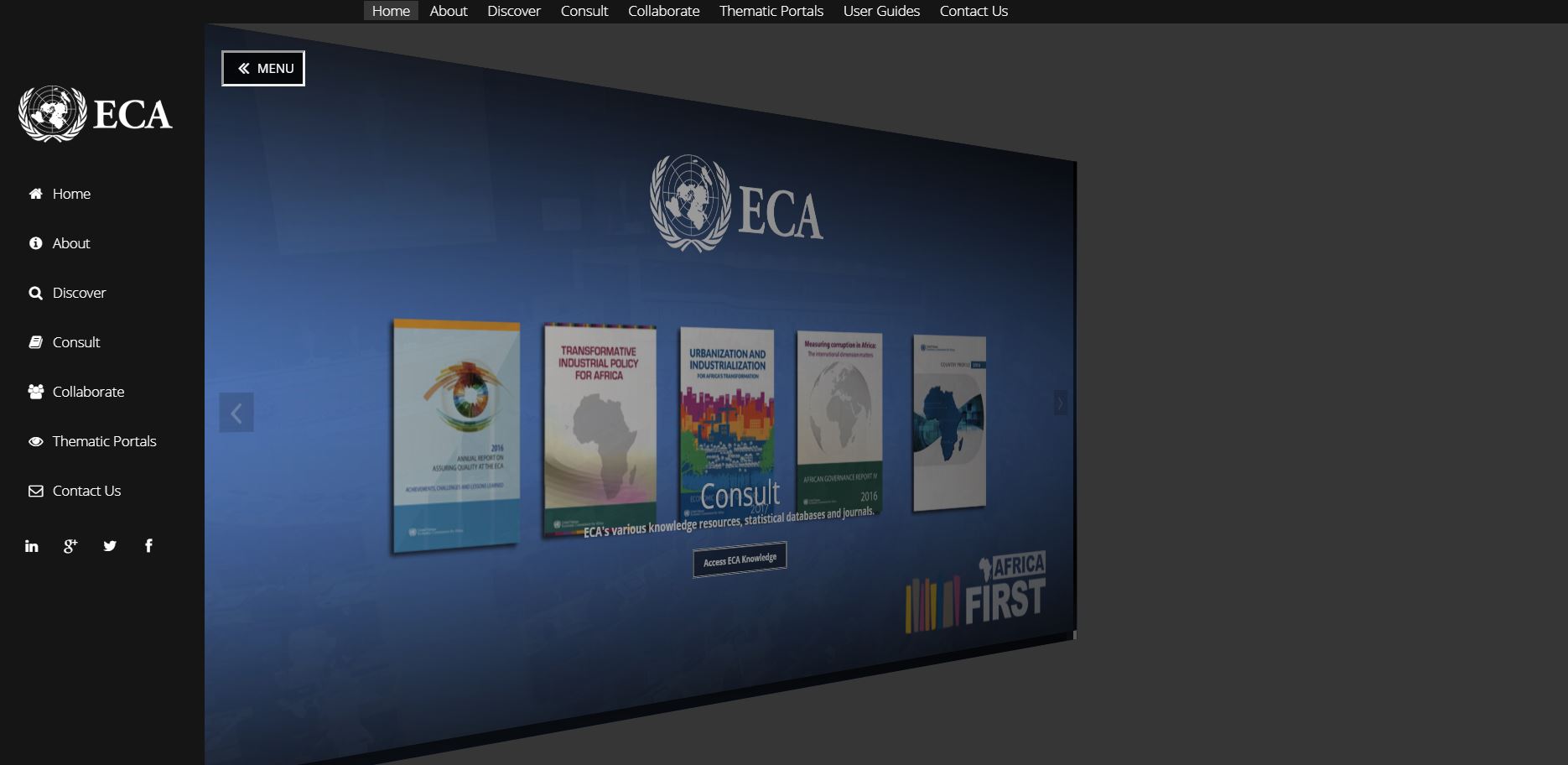Open the envelope icon beside Contact Us

(35, 491)
